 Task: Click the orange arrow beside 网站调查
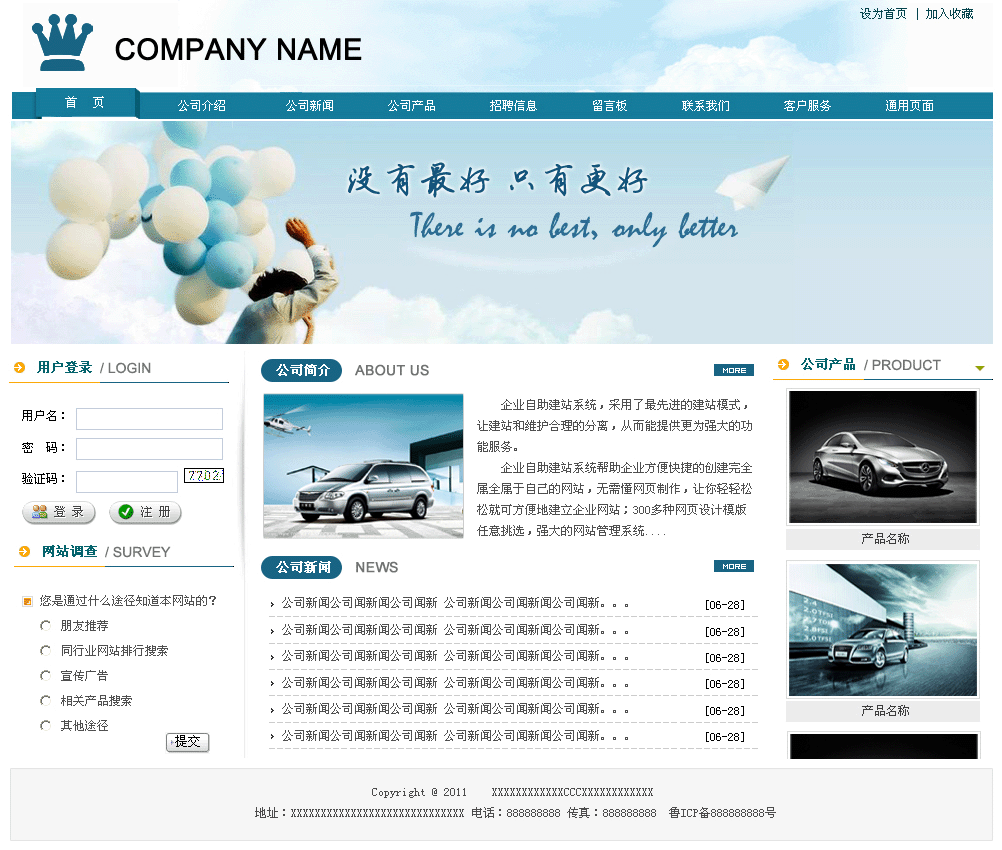(x=24, y=552)
